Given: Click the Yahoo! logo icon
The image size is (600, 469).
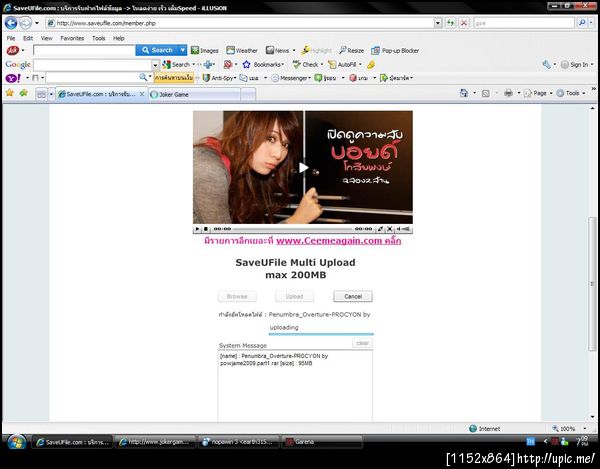Looking at the screenshot, I should coord(13,78).
